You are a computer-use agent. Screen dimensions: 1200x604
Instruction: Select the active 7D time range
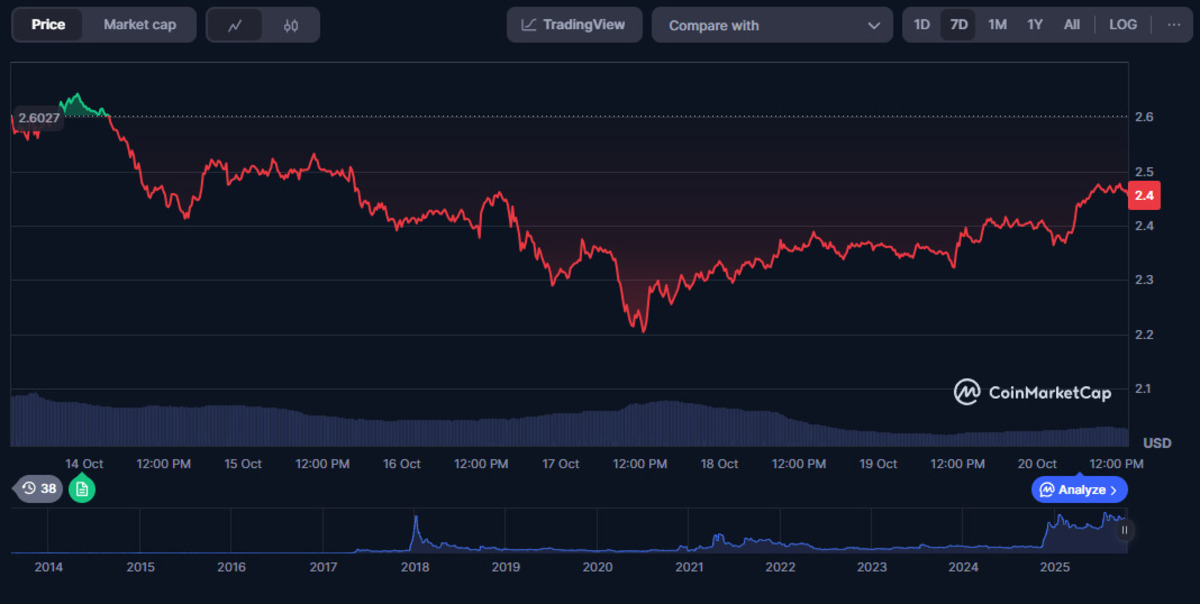[958, 25]
